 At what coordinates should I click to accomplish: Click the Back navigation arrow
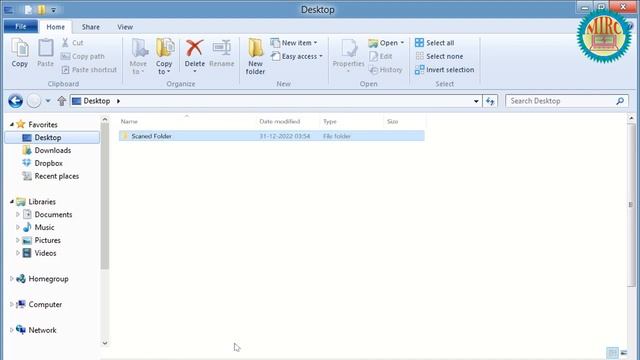[x=16, y=101]
